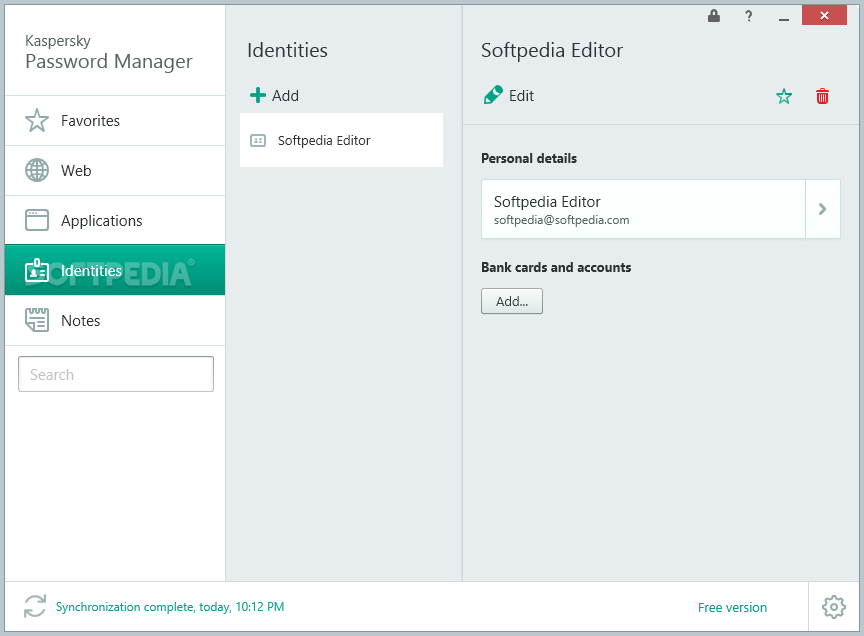The height and width of the screenshot is (636, 864).
Task: Switch to the Applications section
Action: pos(115,220)
